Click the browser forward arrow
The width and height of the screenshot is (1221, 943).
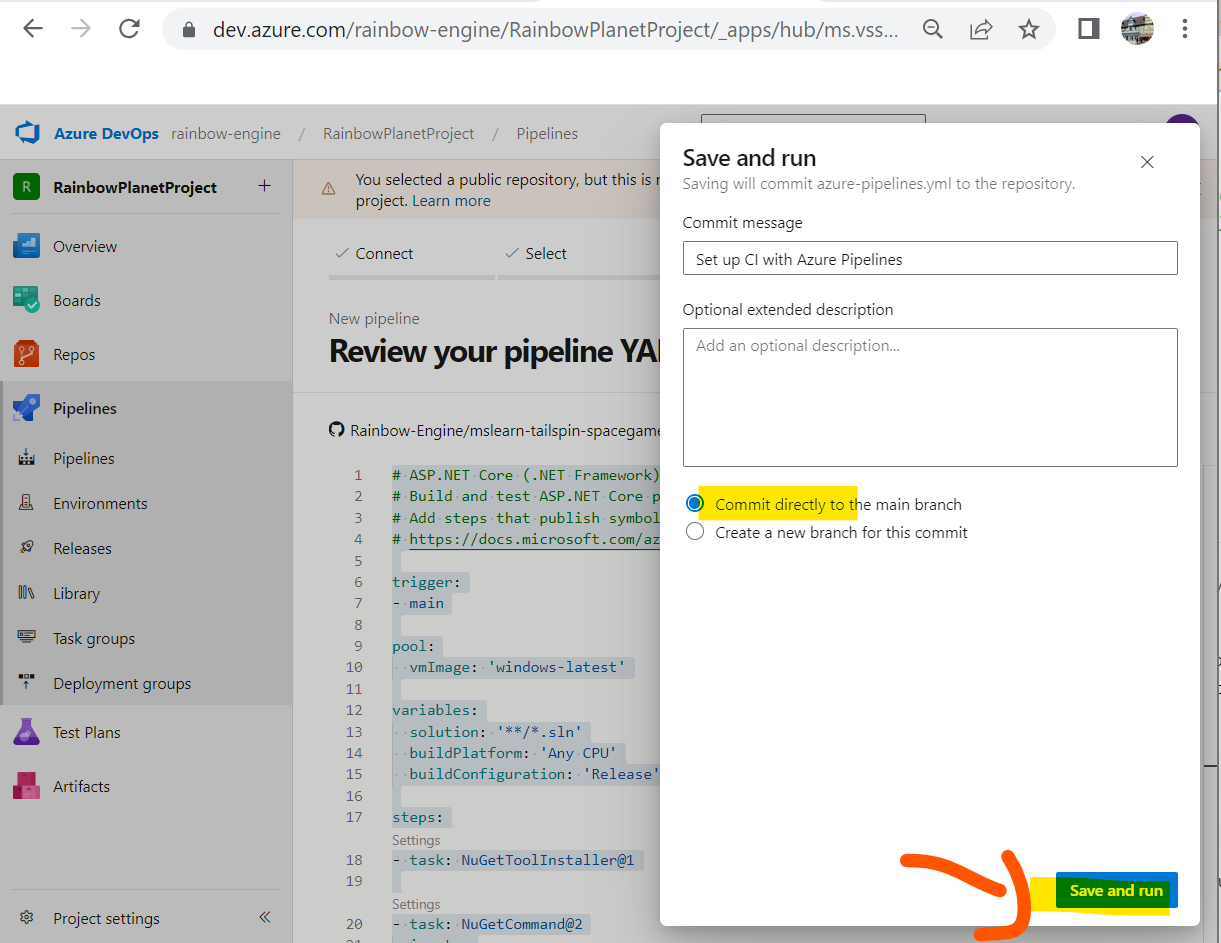[x=81, y=29]
